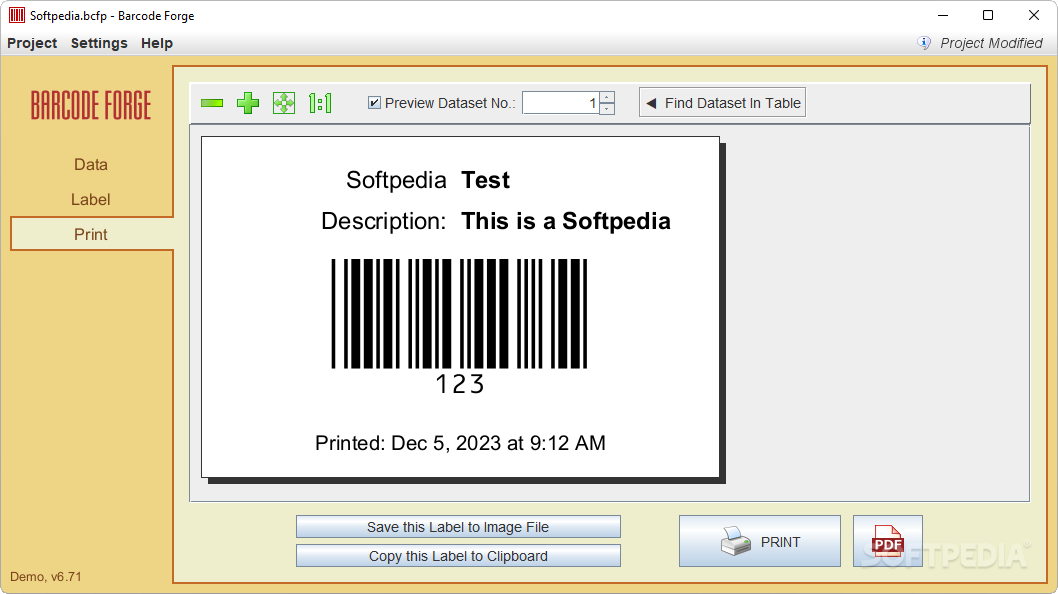Click the Barcode Forge logo
The image size is (1058, 594).
pos(91,105)
